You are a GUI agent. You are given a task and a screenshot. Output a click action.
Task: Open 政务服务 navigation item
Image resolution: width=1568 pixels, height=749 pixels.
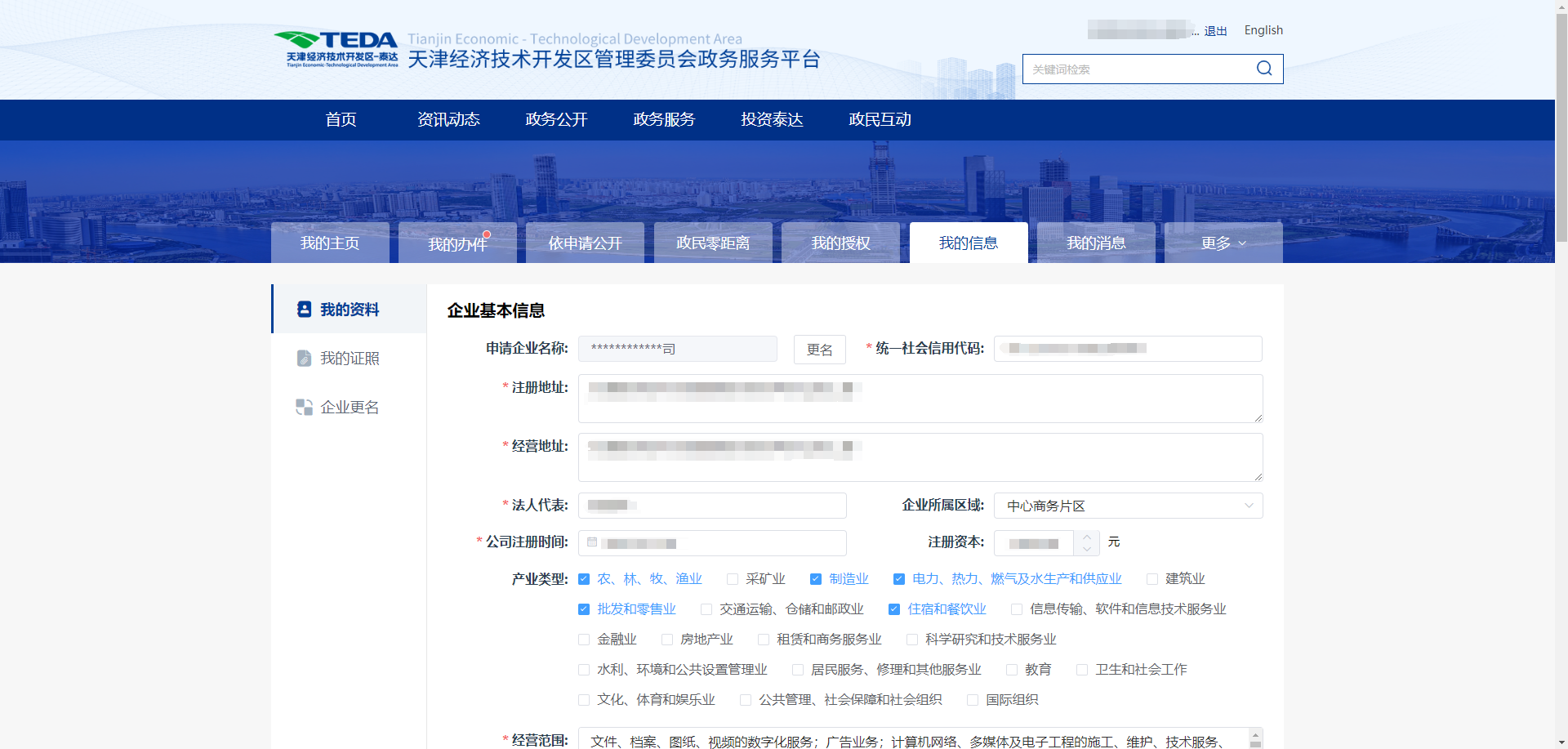click(664, 119)
